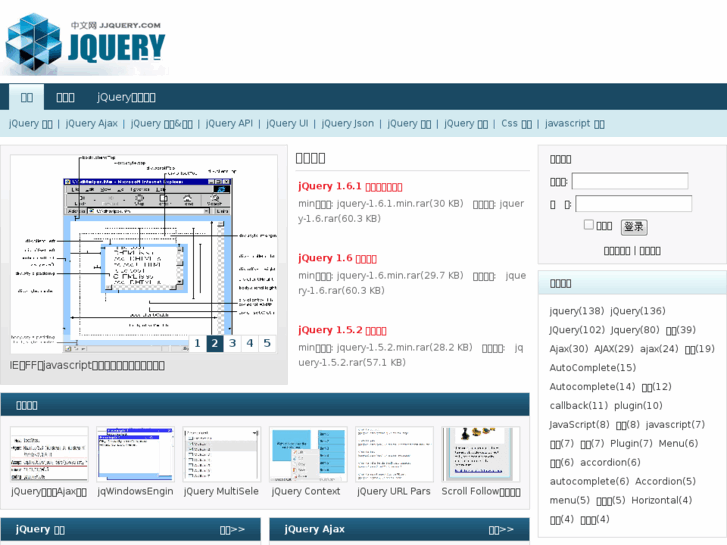
Task: Select the second main navigation tab
Action: [x=65, y=97]
